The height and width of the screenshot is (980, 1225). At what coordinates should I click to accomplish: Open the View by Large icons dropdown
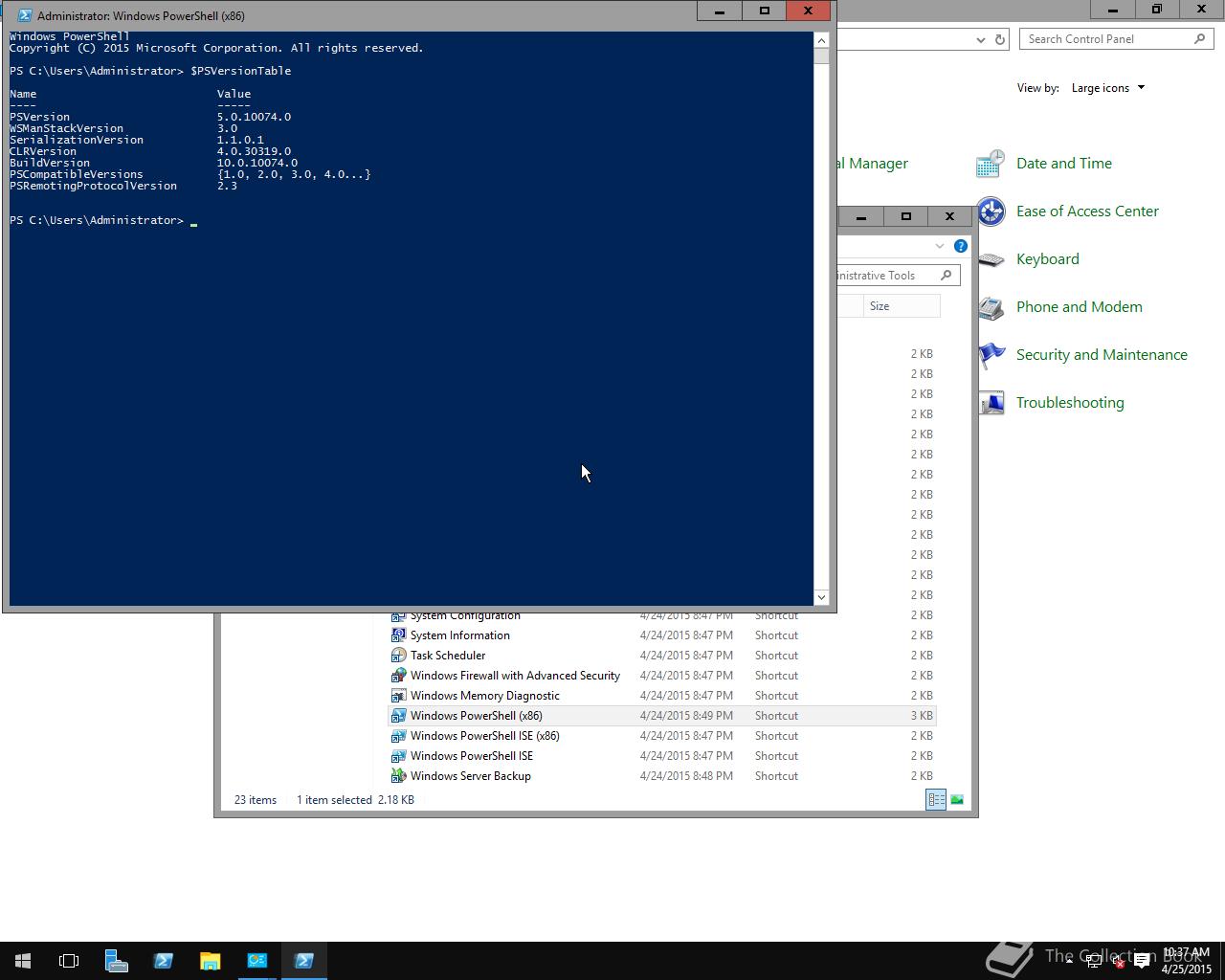point(1107,88)
